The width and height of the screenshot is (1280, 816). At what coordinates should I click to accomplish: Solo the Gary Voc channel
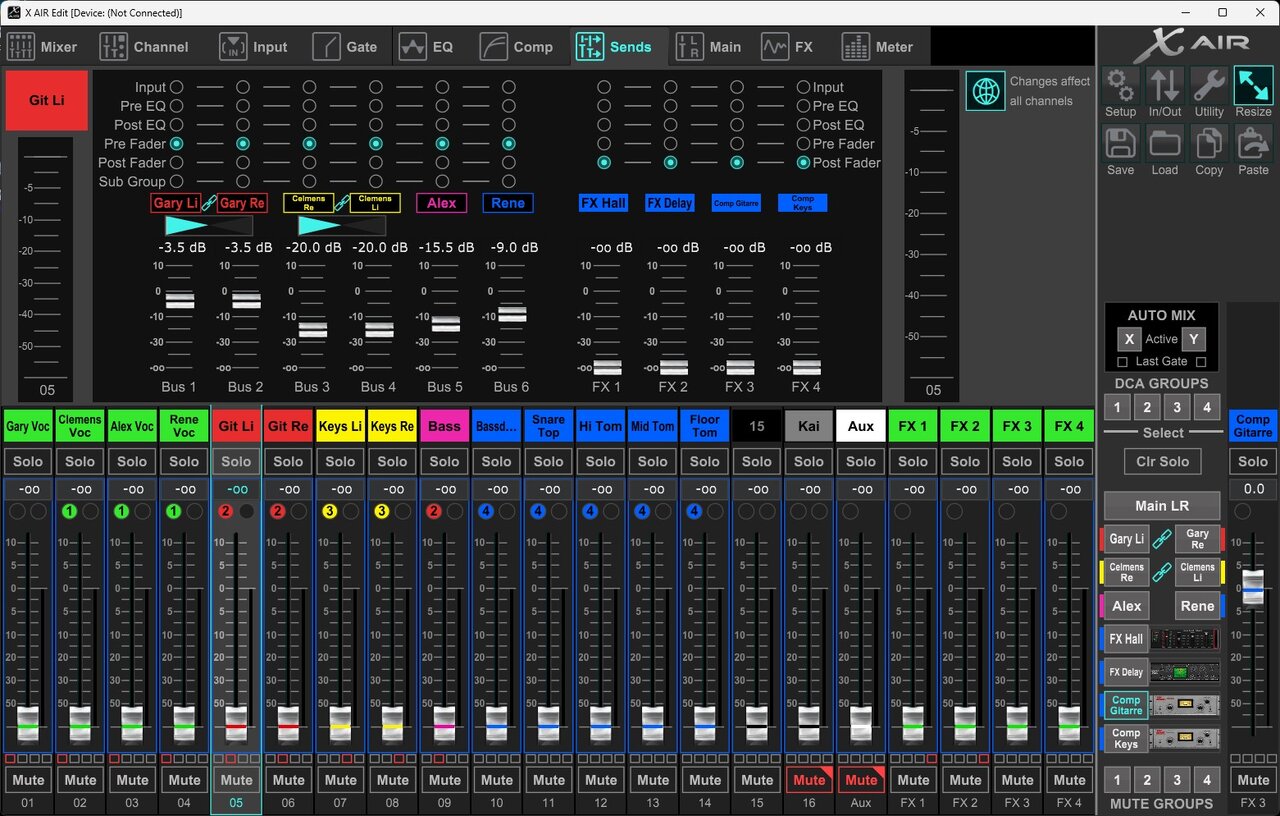(28, 461)
